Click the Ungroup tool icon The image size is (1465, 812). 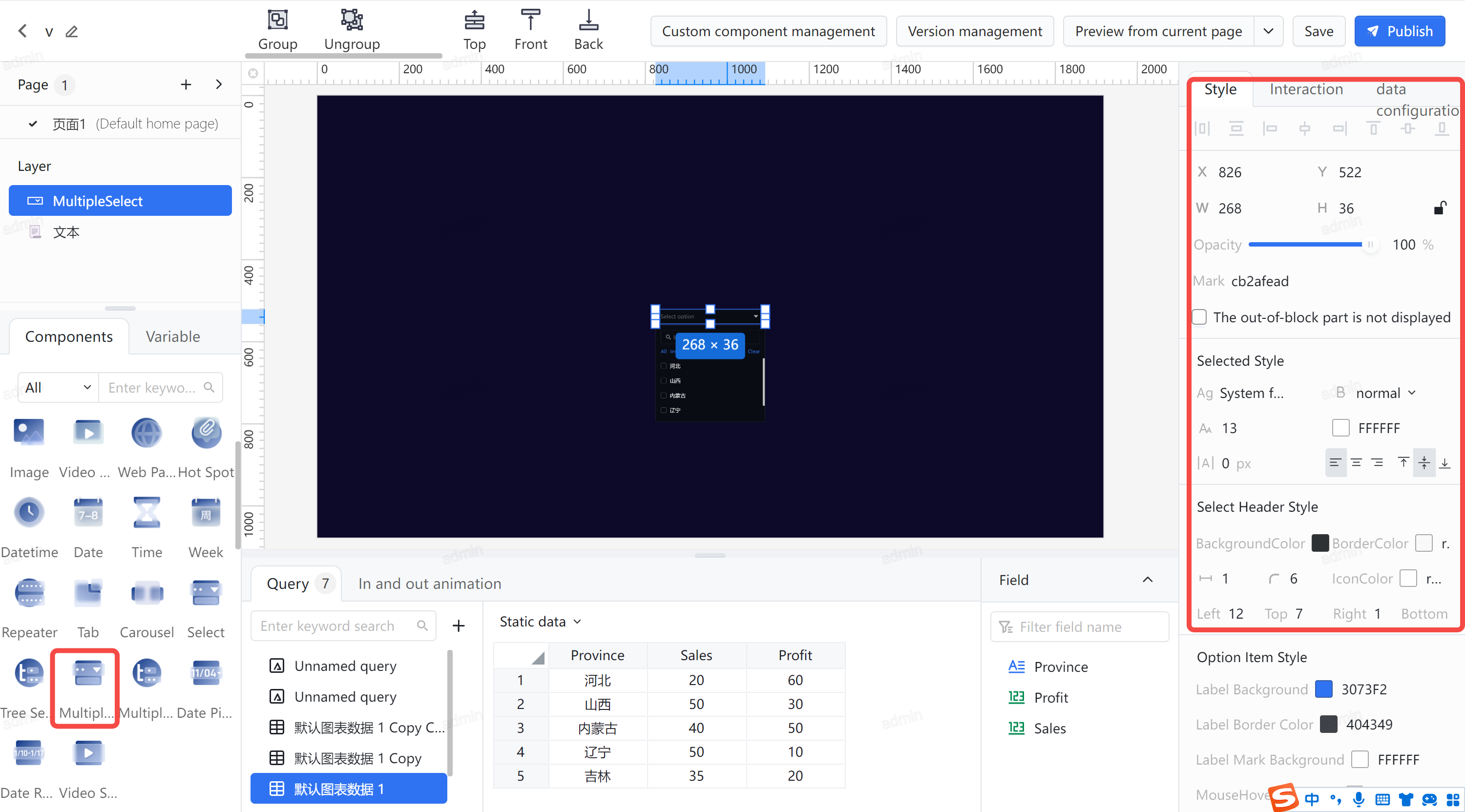click(352, 20)
